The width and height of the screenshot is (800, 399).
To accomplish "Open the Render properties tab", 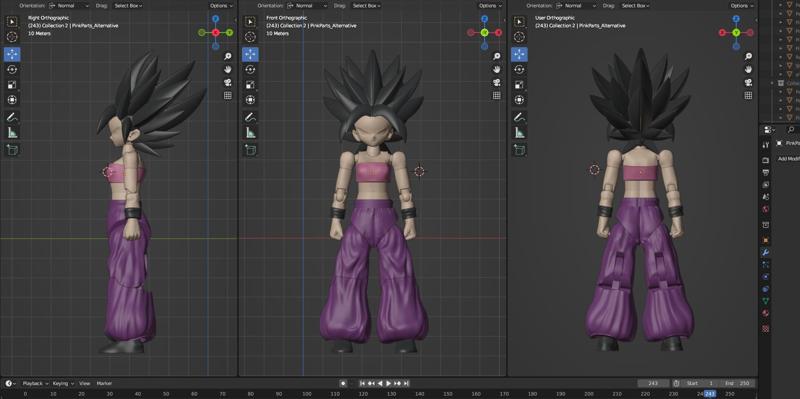I will point(765,160).
